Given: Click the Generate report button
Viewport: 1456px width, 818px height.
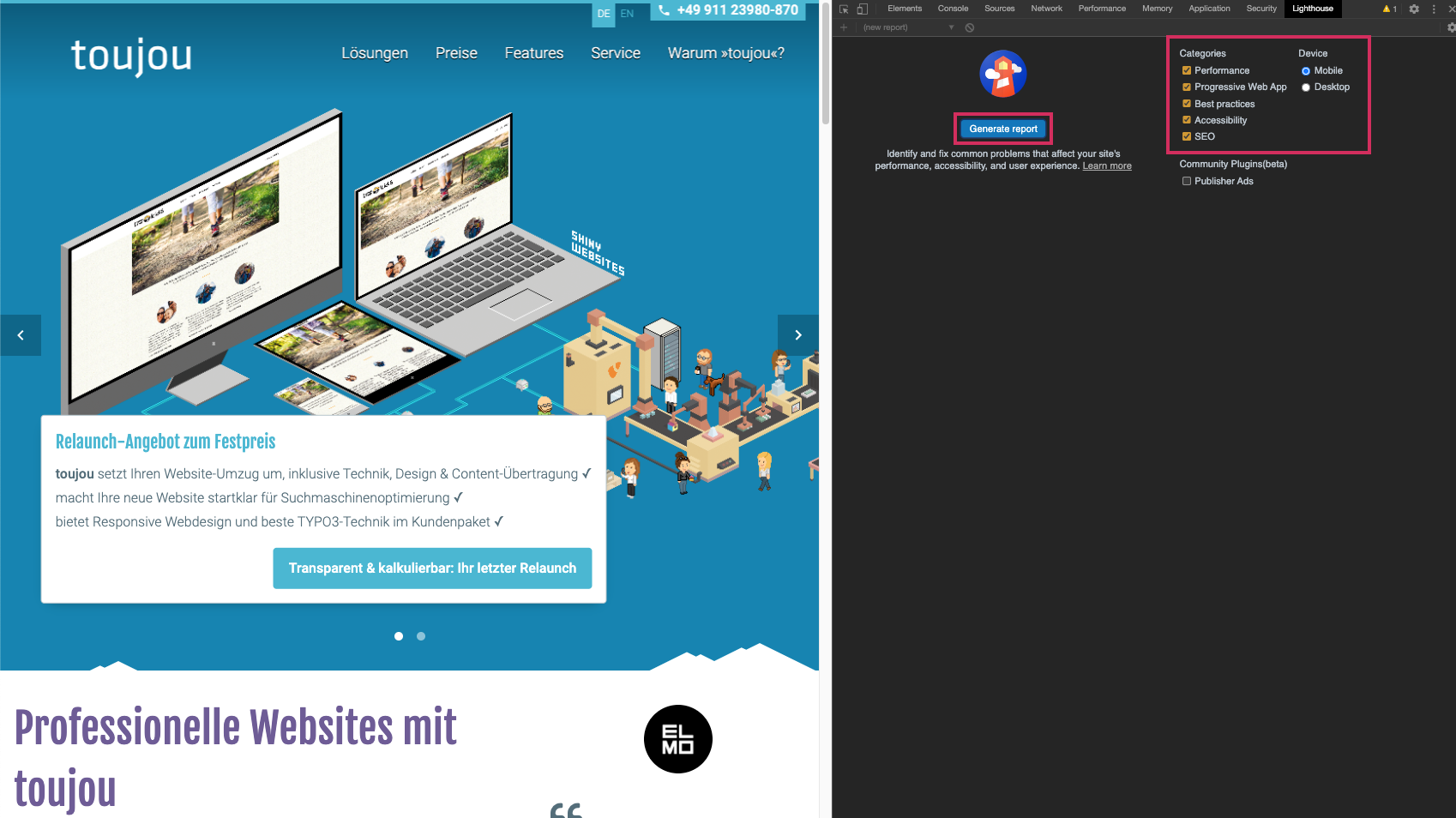Looking at the screenshot, I should 1002,129.
